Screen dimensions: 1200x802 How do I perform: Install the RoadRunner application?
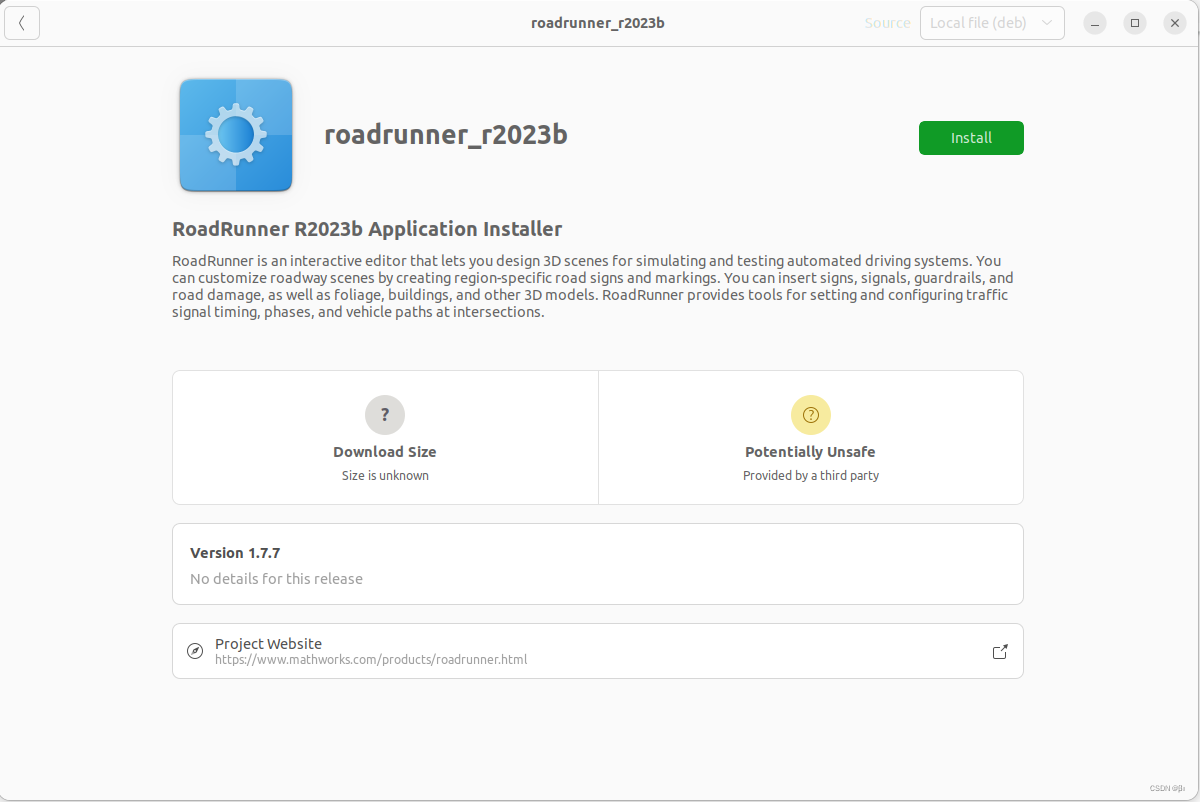(x=970, y=138)
